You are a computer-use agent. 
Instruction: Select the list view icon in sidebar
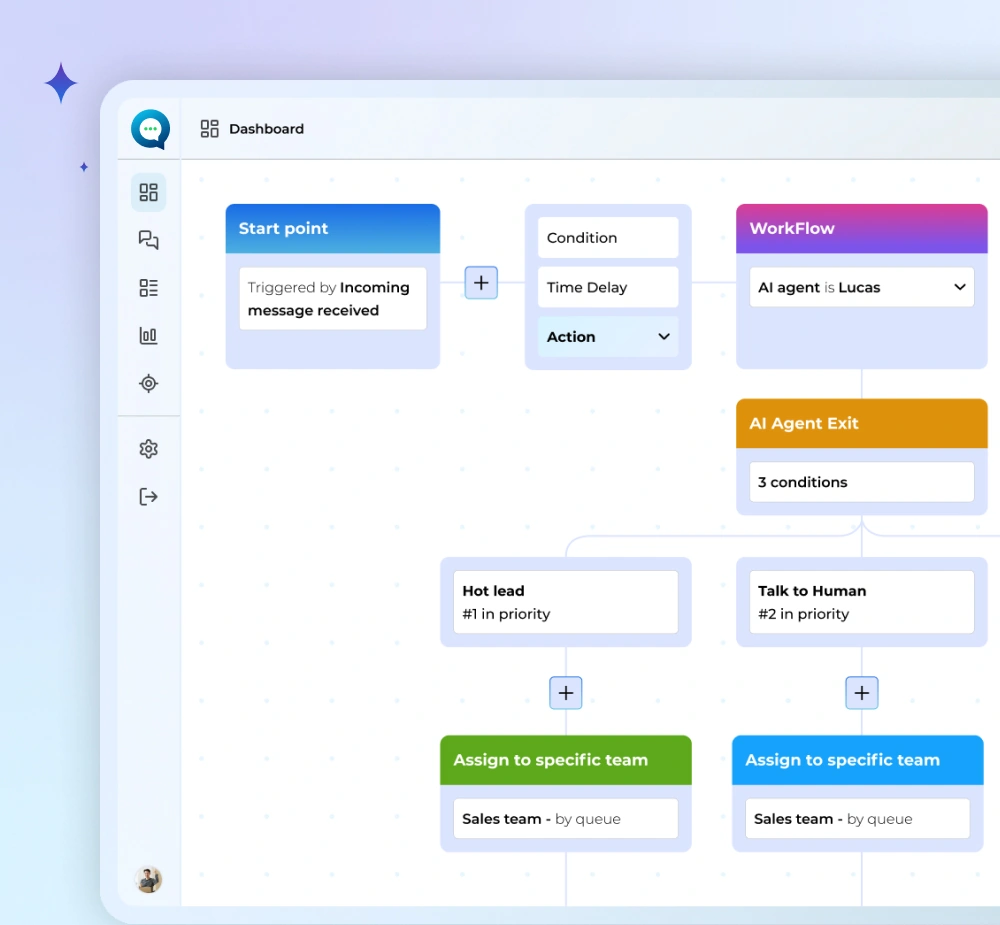pyautogui.click(x=149, y=288)
